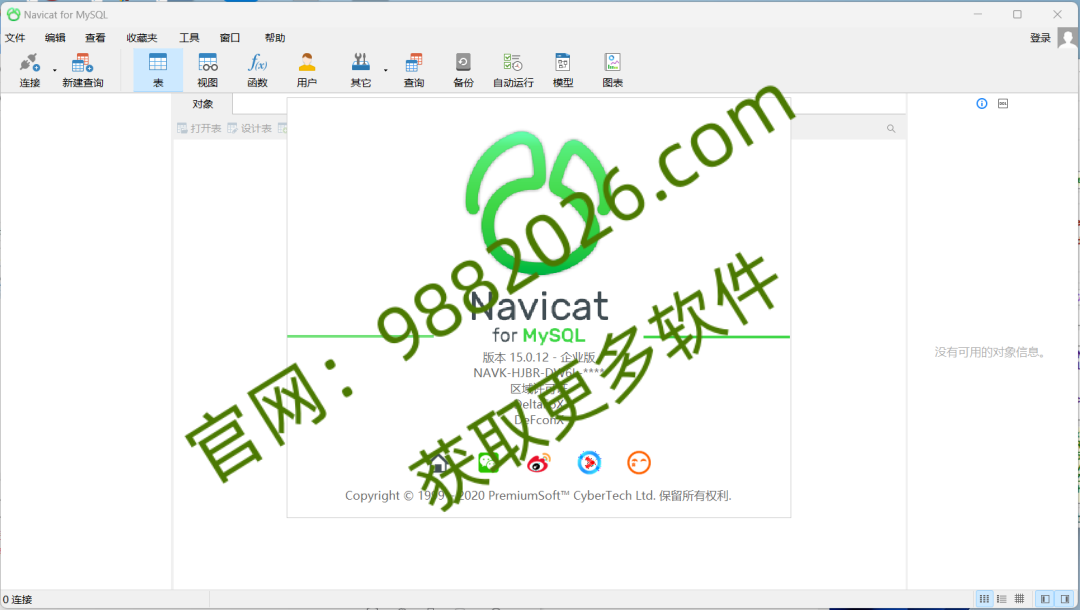Switch to detail view in status bar
This screenshot has height=610, width=1080.
coord(1001,599)
